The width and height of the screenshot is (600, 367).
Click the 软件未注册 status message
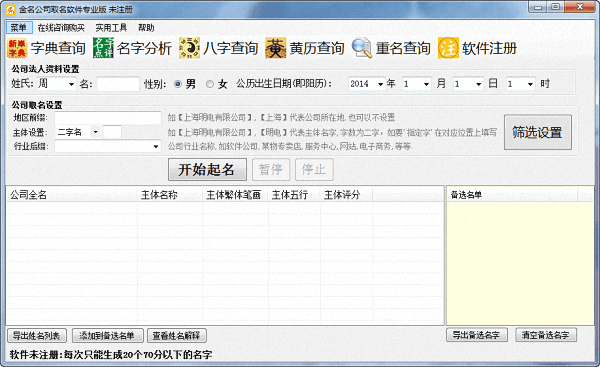(x=111, y=354)
